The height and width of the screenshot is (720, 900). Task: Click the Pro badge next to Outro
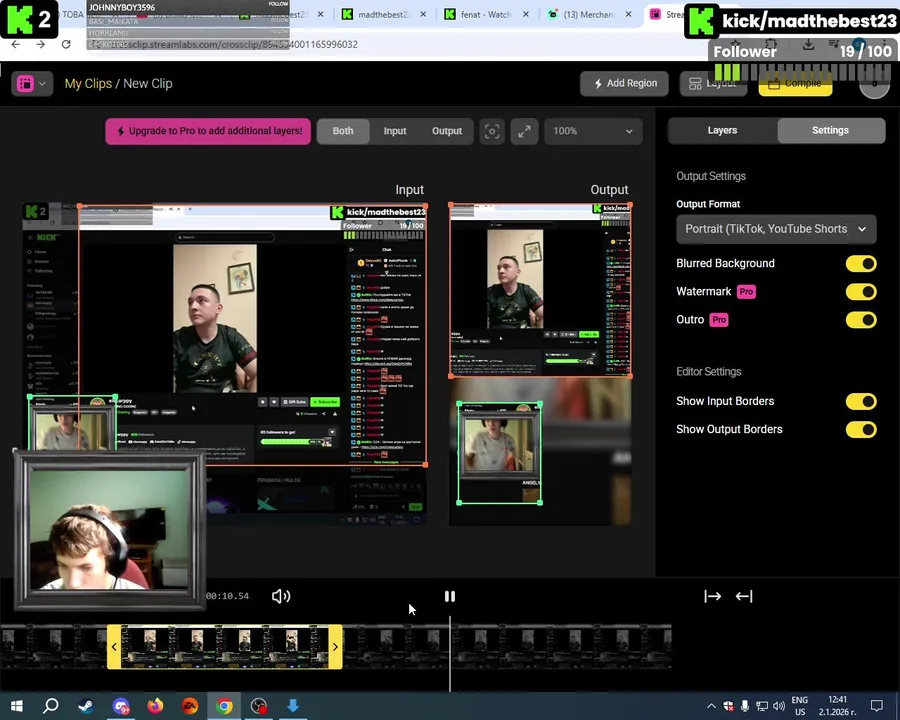pos(719,320)
